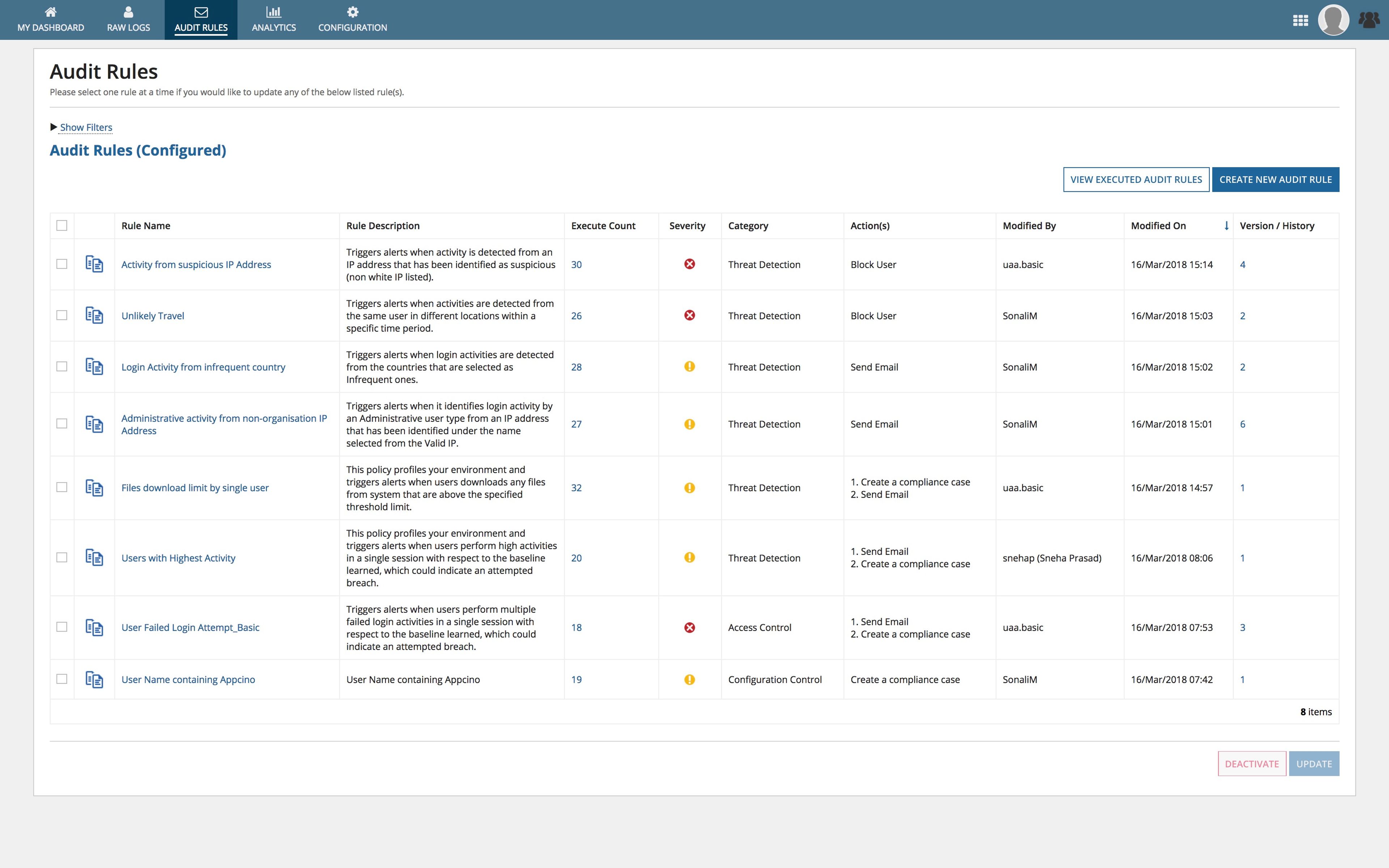The width and height of the screenshot is (1389, 868).
Task: Tick the select-all checkbox in table header
Action: click(x=62, y=226)
